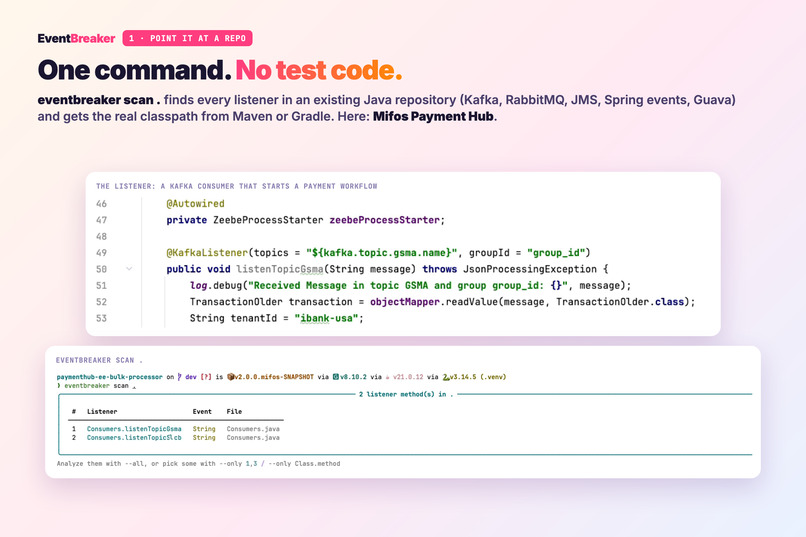Image resolution: width=806 pixels, height=537 pixels.
Task: Click the bold 'eventbreaker scan .' in the description
Action: (x=99, y=100)
